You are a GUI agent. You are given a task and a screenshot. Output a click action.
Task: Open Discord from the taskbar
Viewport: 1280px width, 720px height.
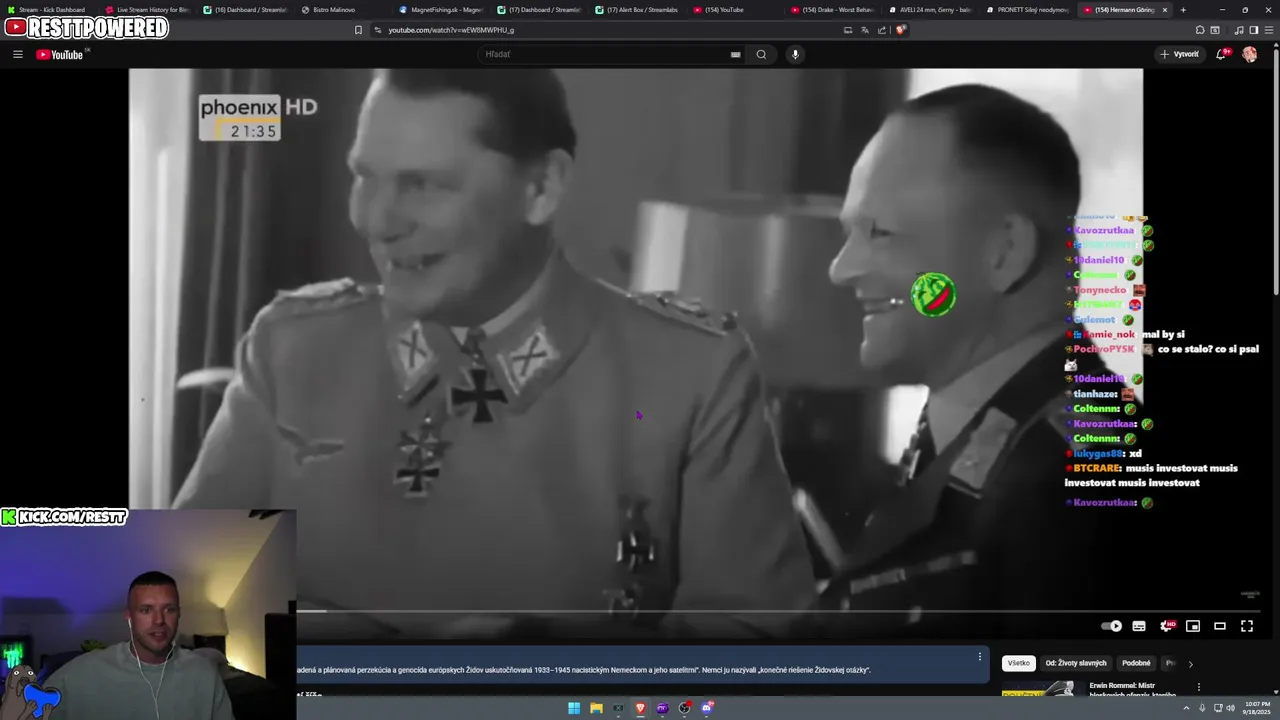coord(708,708)
